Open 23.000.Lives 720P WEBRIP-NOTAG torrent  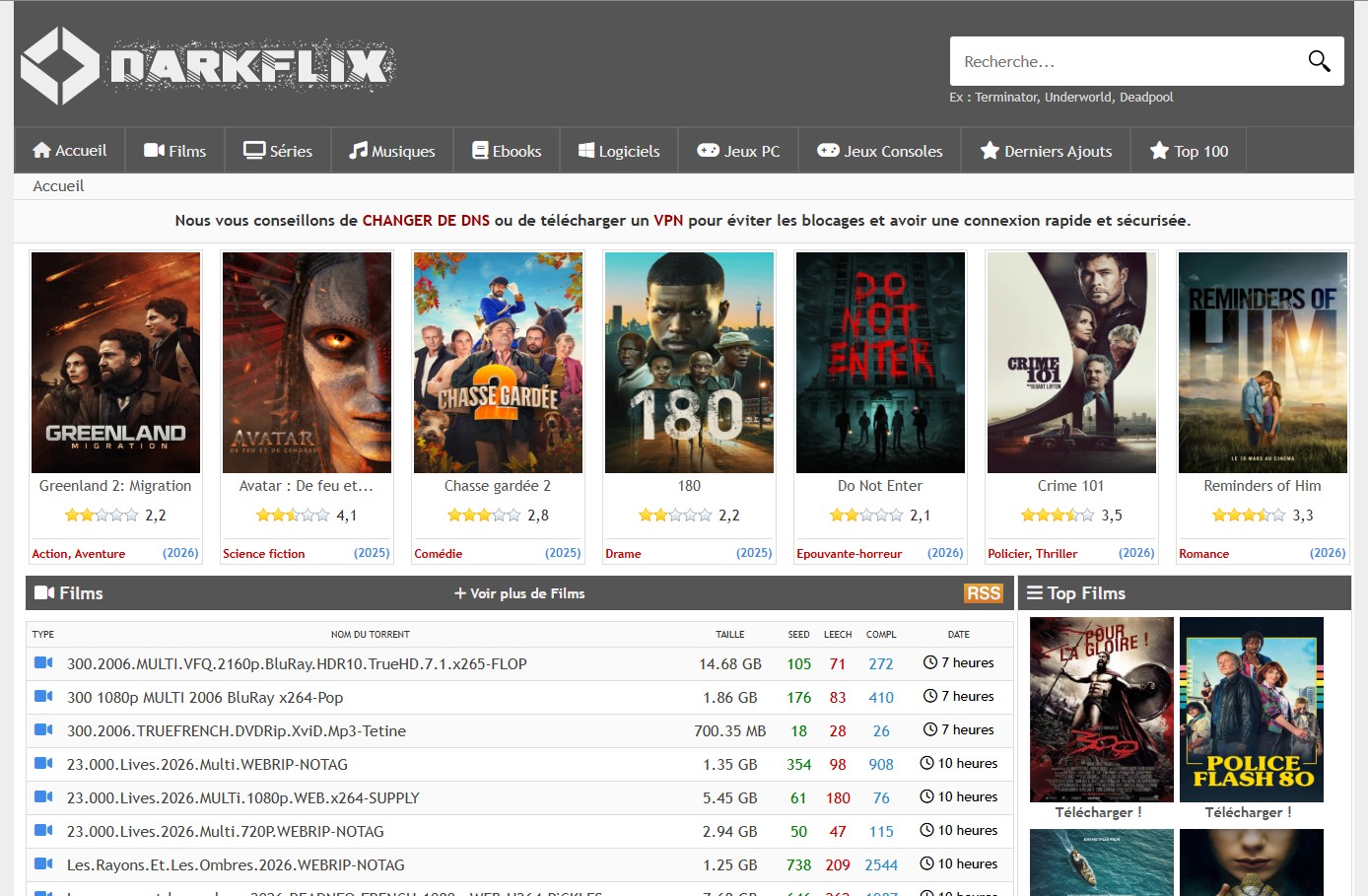226,832
